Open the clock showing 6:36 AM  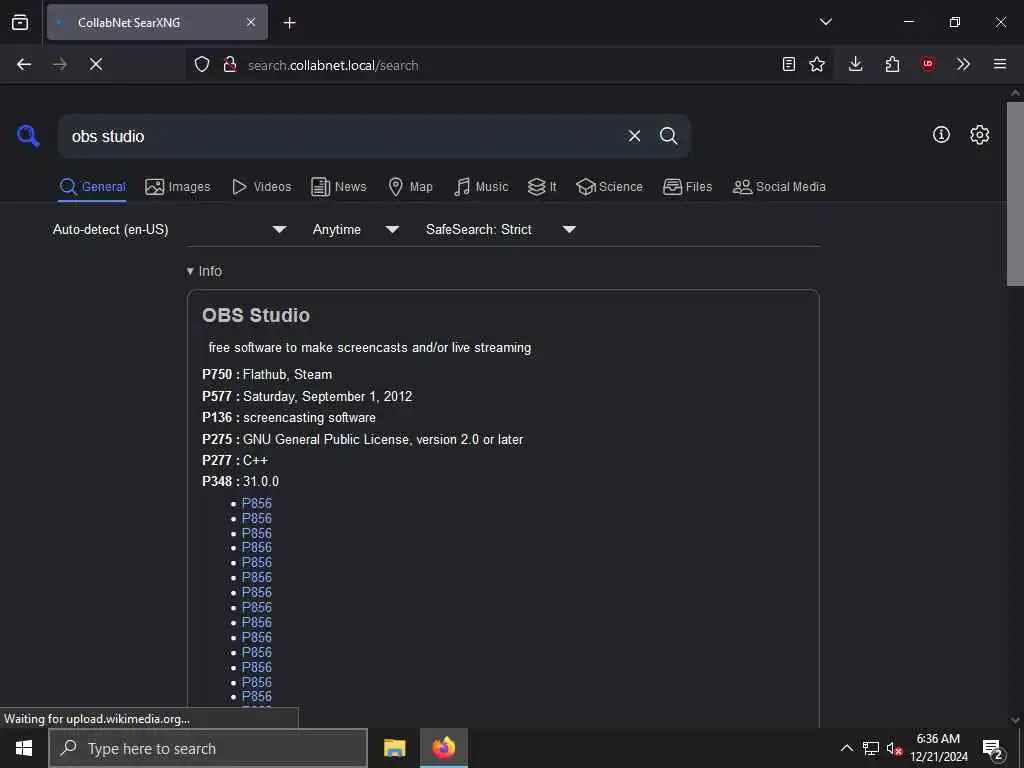[x=938, y=748]
